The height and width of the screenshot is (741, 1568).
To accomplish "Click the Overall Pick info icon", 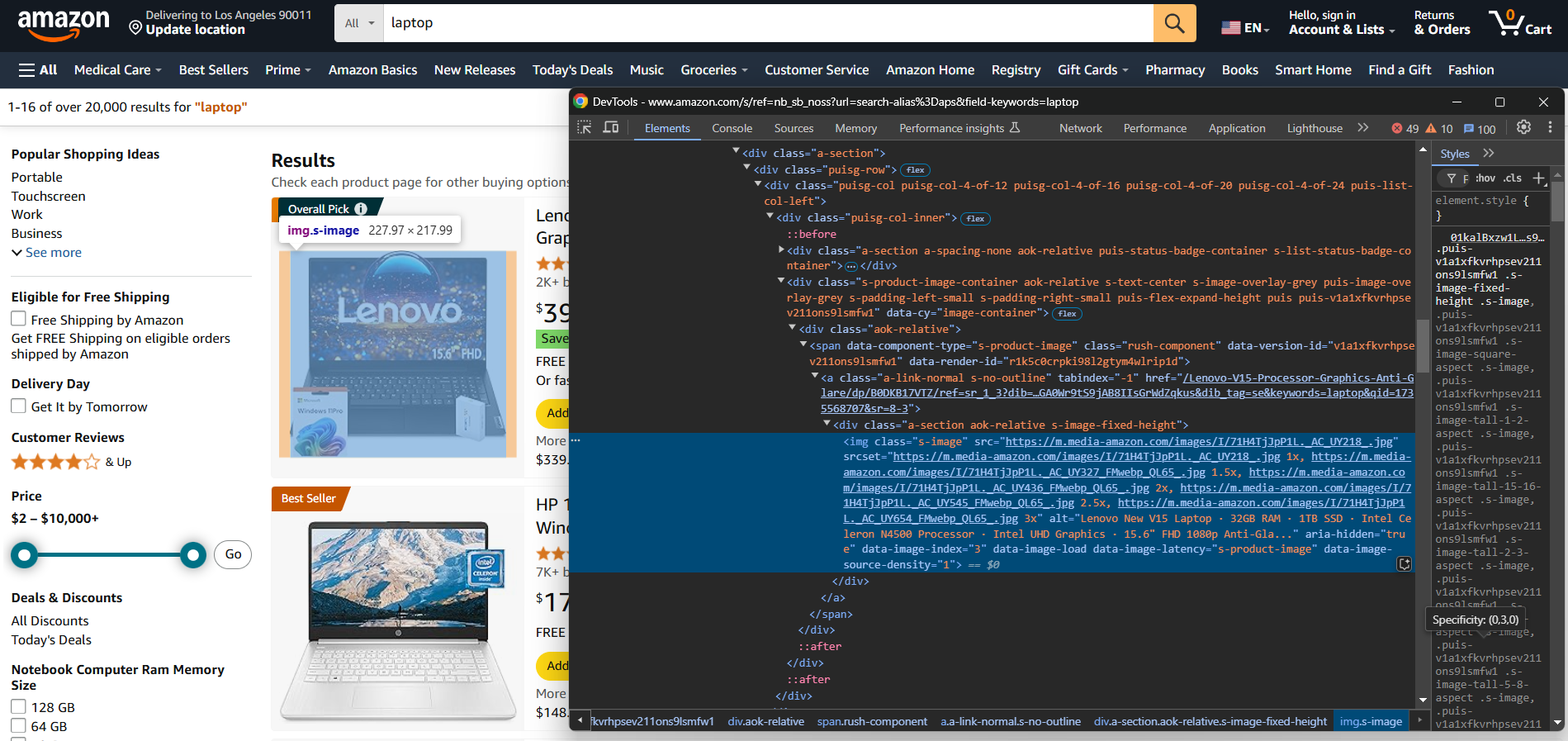I will (361, 209).
